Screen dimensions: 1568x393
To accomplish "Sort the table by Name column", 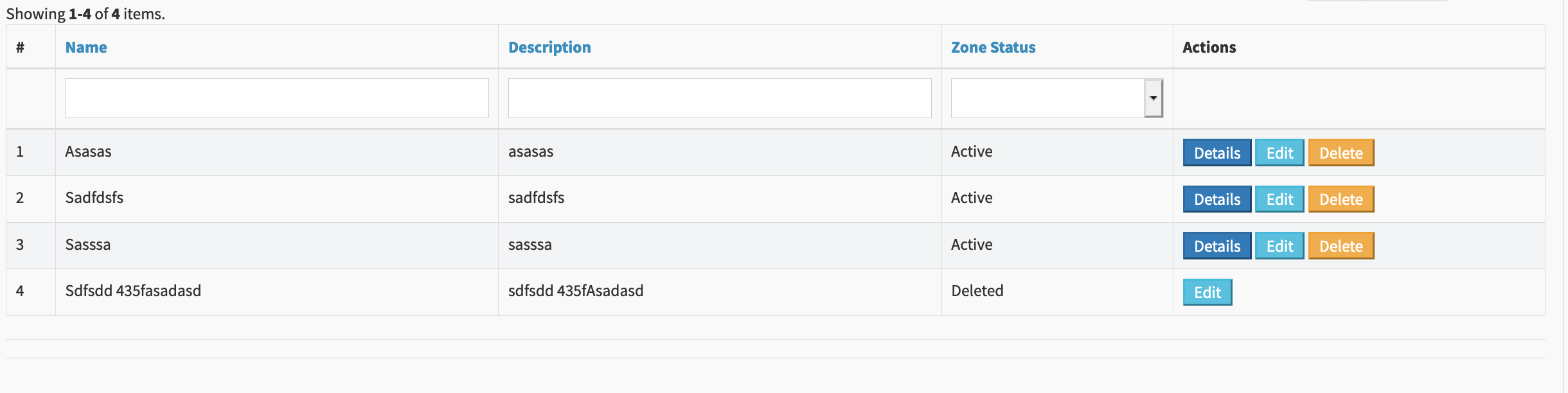I will tap(86, 48).
